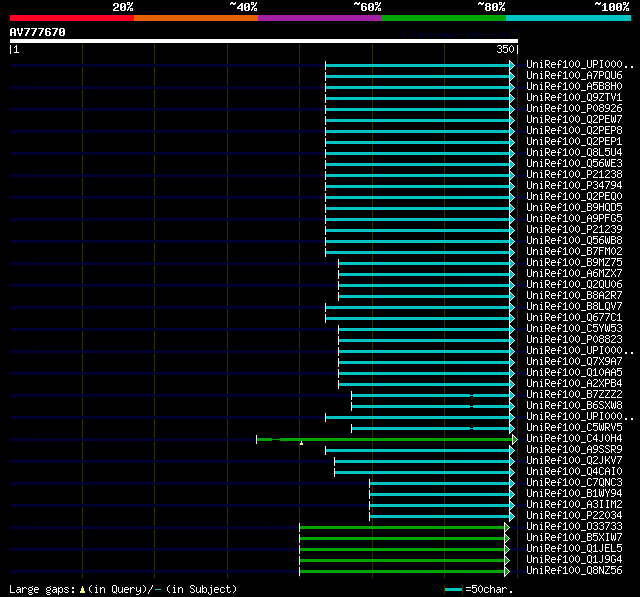Select the UniRef100_C5WRV5 label
The width and height of the screenshot is (640, 597).
[x=574, y=428]
